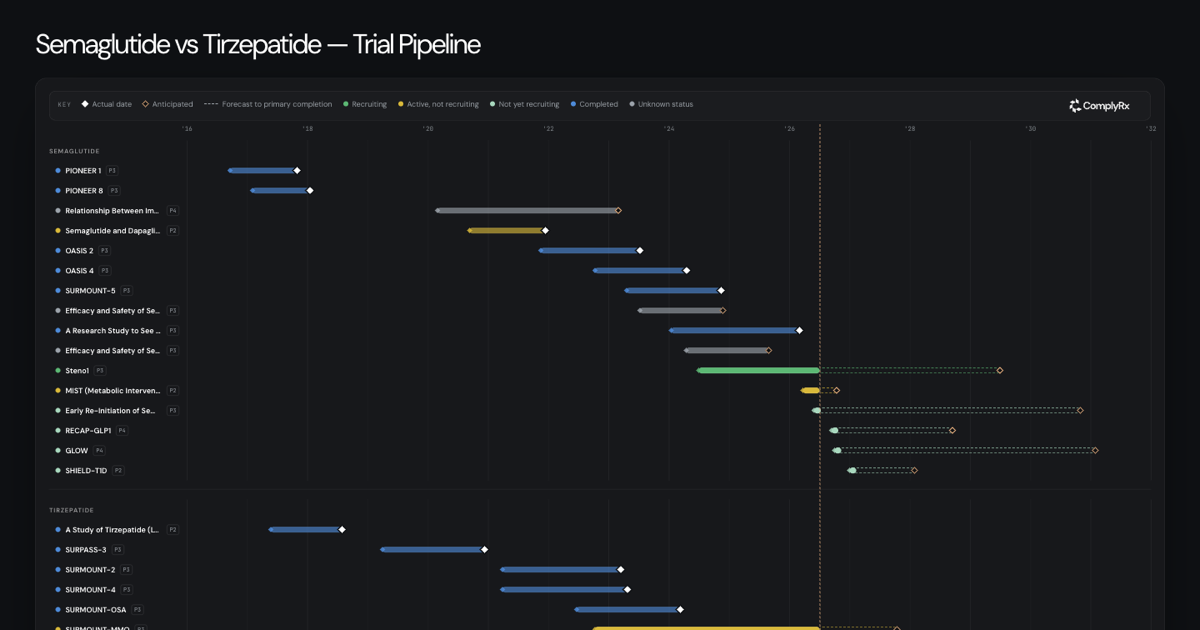Viewport: 1200px width, 630px height.
Task: Select the Completed legend item
Action: (594, 104)
